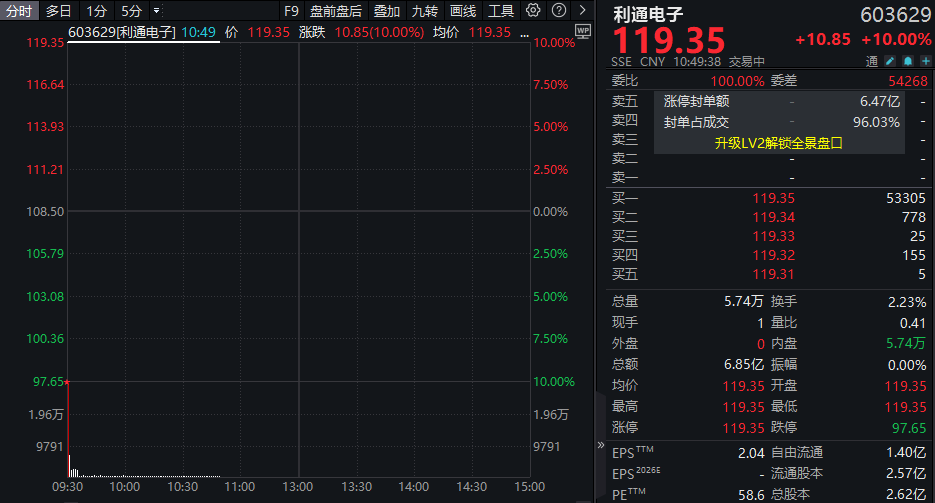Screen dimensions: 935x503
Task: Click the 通 connect marker icon
Action: (873, 61)
